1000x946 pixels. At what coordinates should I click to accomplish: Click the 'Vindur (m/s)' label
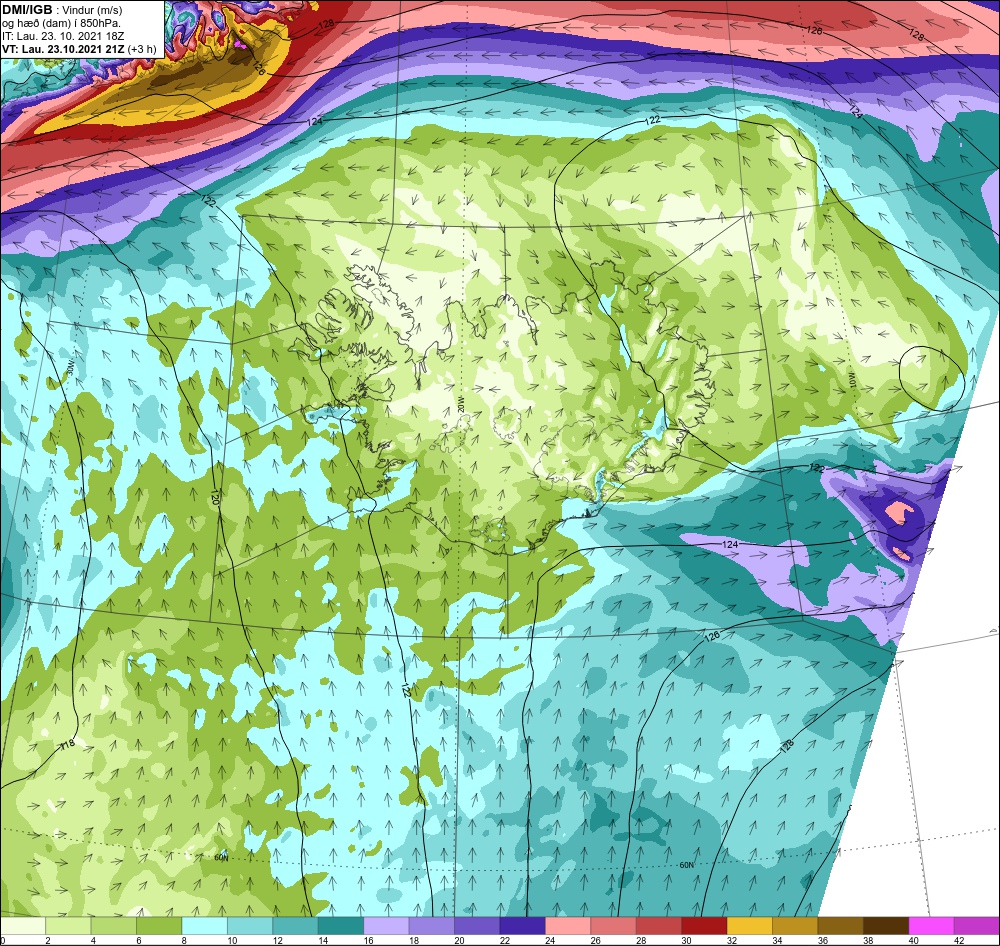click(x=94, y=11)
